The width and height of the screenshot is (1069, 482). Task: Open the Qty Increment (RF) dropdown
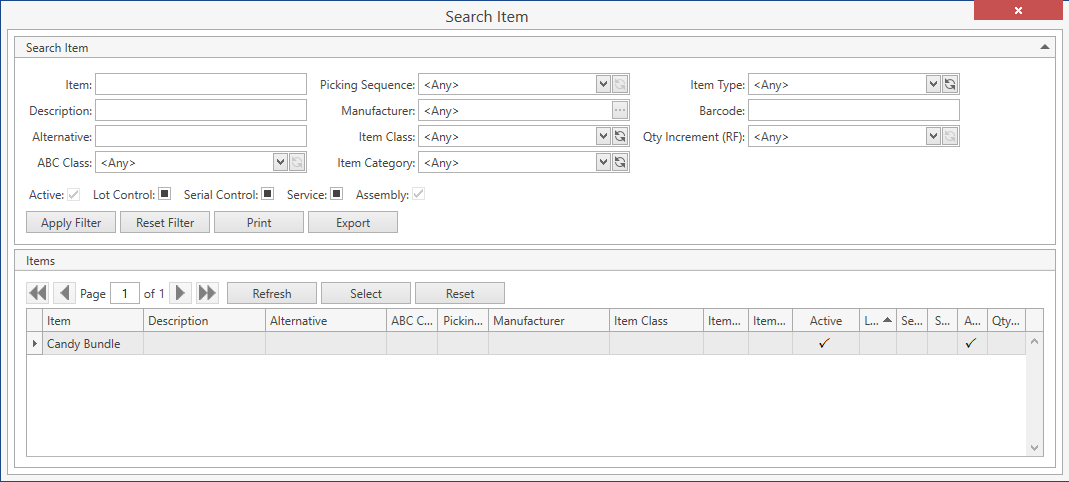coord(933,136)
